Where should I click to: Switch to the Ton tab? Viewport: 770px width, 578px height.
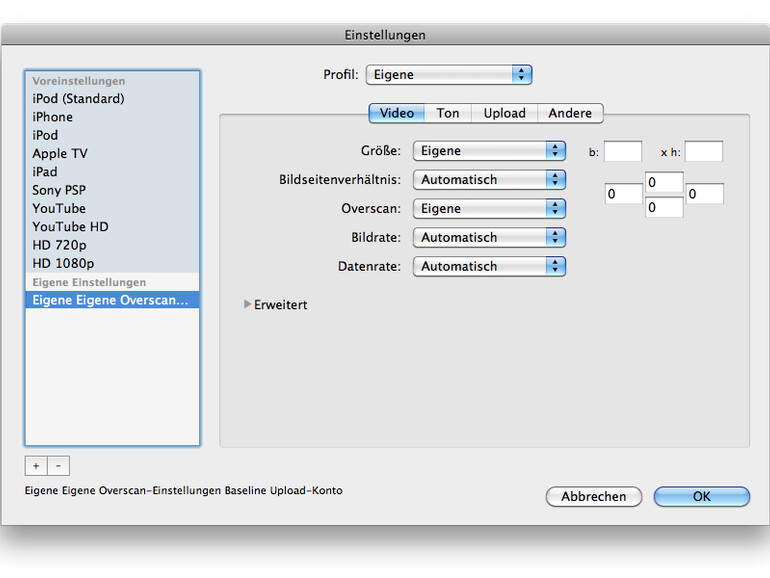click(448, 113)
